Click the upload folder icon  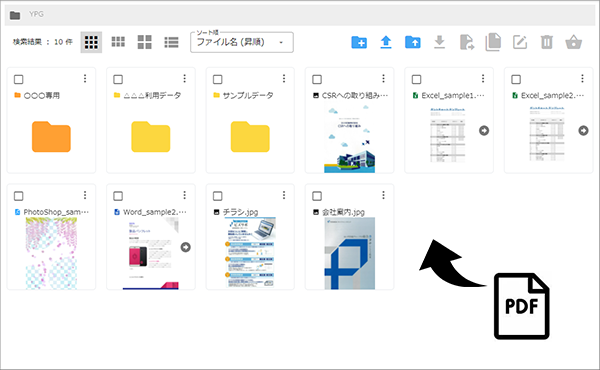click(x=412, y=42)
